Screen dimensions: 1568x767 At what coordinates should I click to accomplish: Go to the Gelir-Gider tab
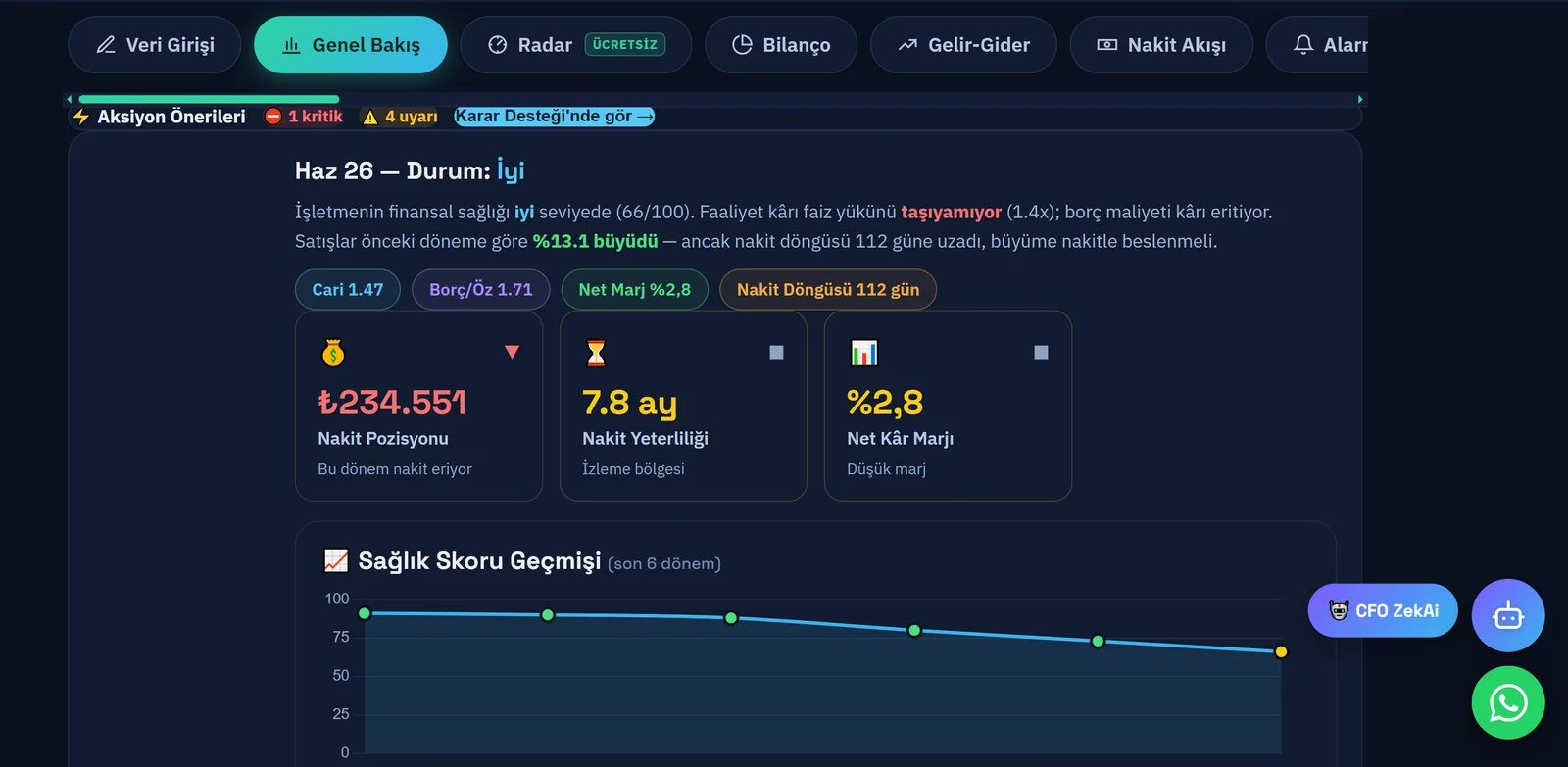tap(963, 45)
